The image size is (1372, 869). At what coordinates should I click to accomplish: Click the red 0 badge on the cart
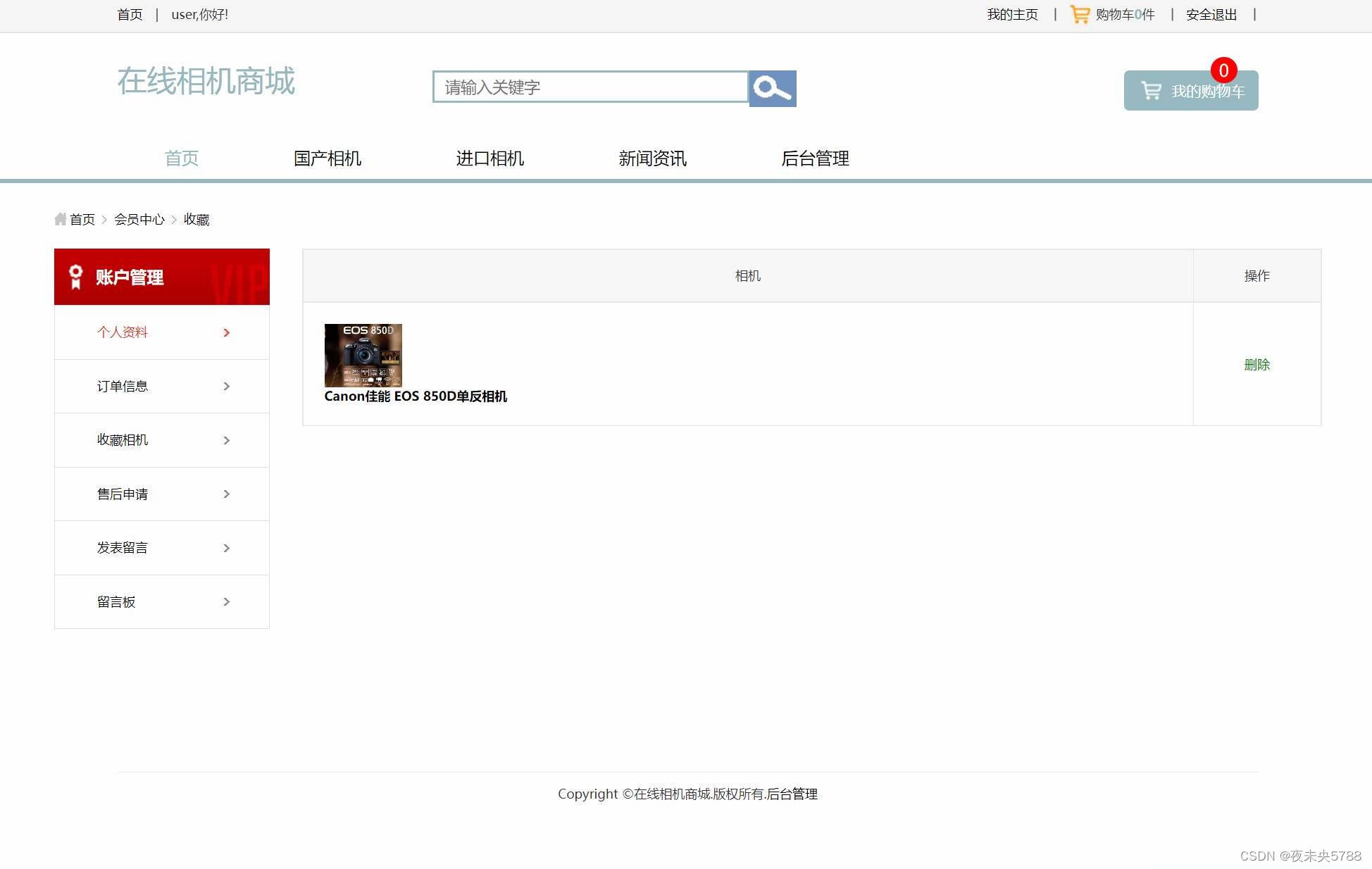1224,70
